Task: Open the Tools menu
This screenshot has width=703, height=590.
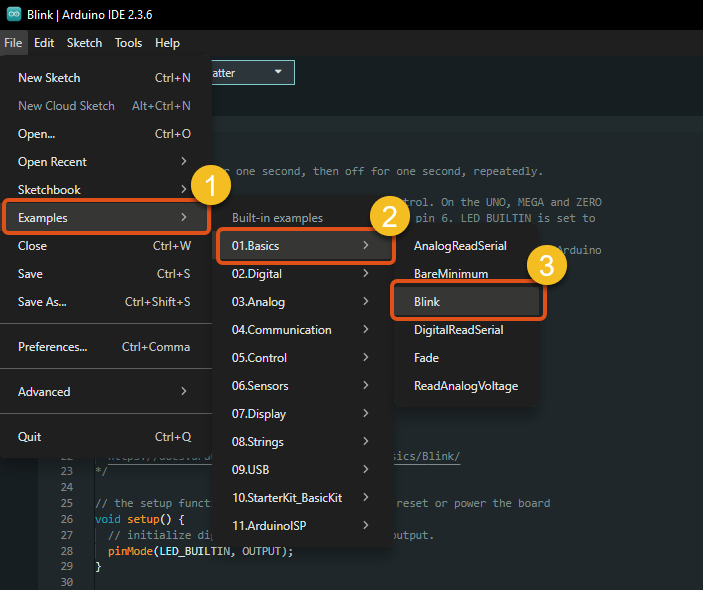Action: click(x=128, y=43)
